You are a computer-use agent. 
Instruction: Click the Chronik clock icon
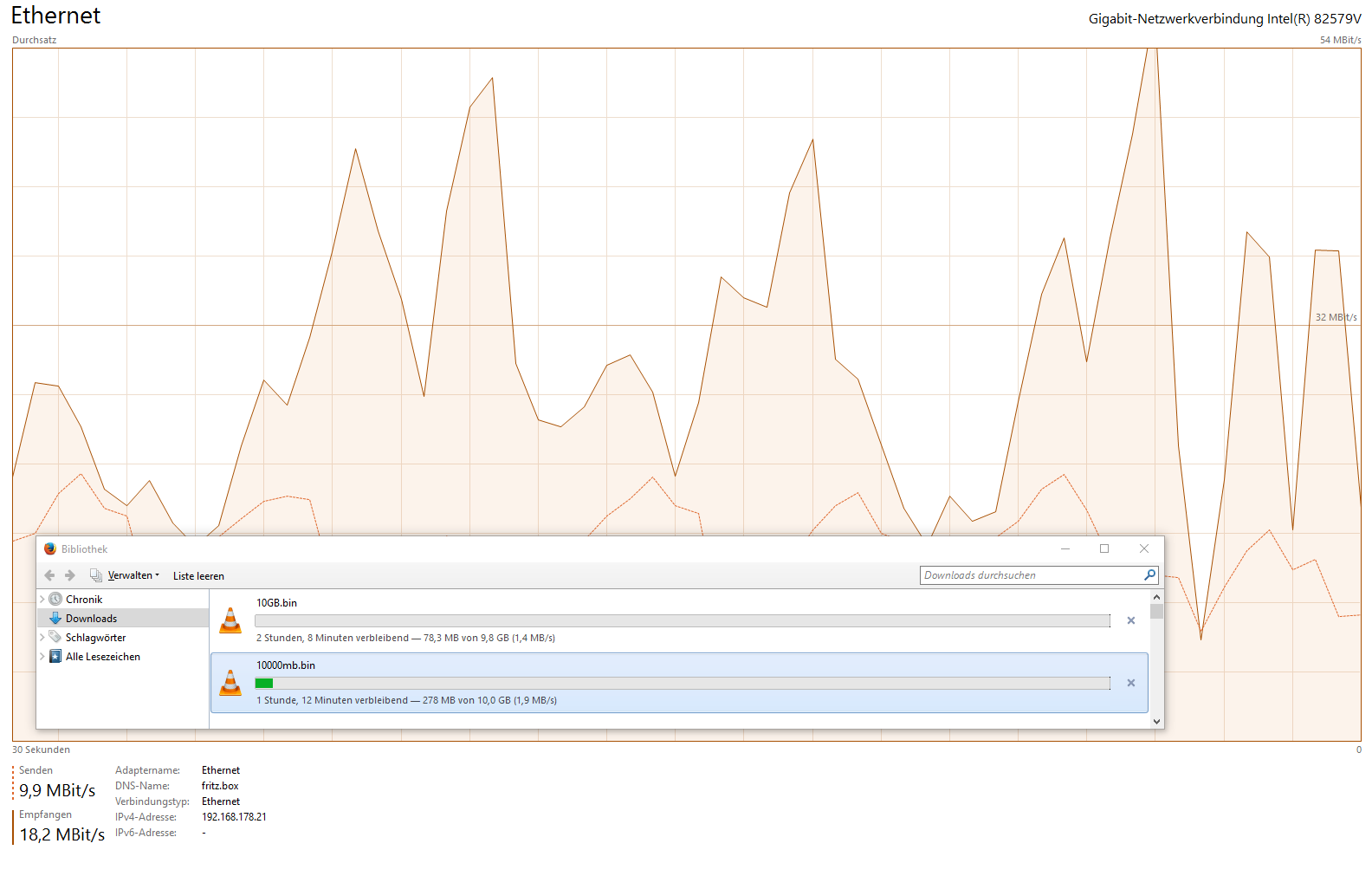55,599
